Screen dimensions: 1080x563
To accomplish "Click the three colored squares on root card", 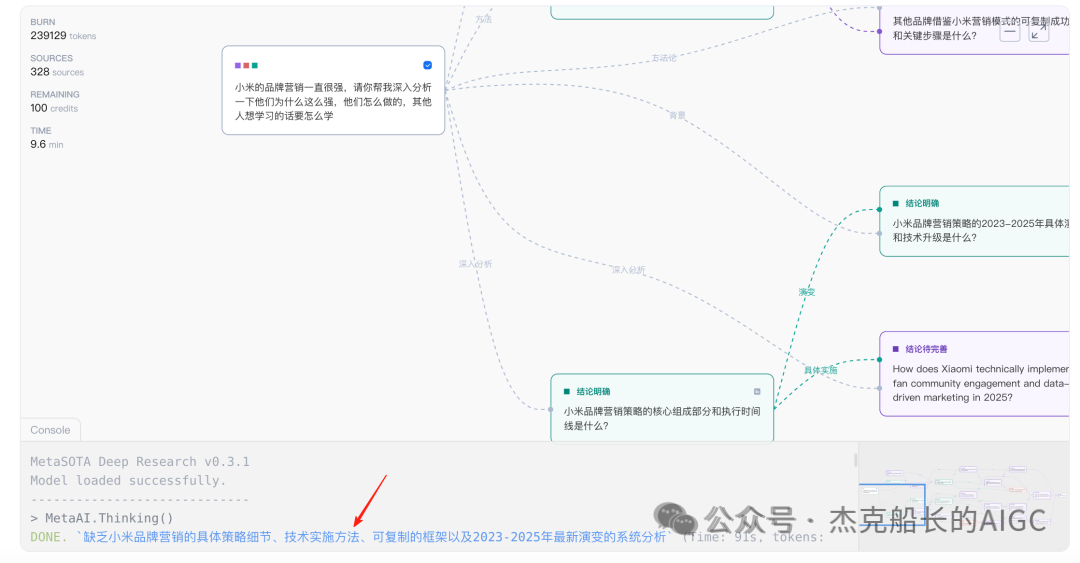I will pos(246,65).
